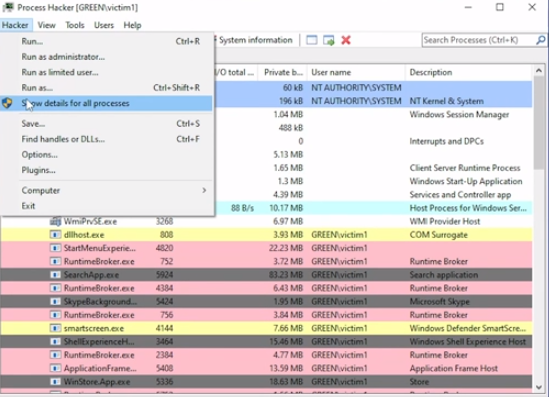
Task: Select RuntimeBroker.exe with PID 752
Action: tap(266, 261)
